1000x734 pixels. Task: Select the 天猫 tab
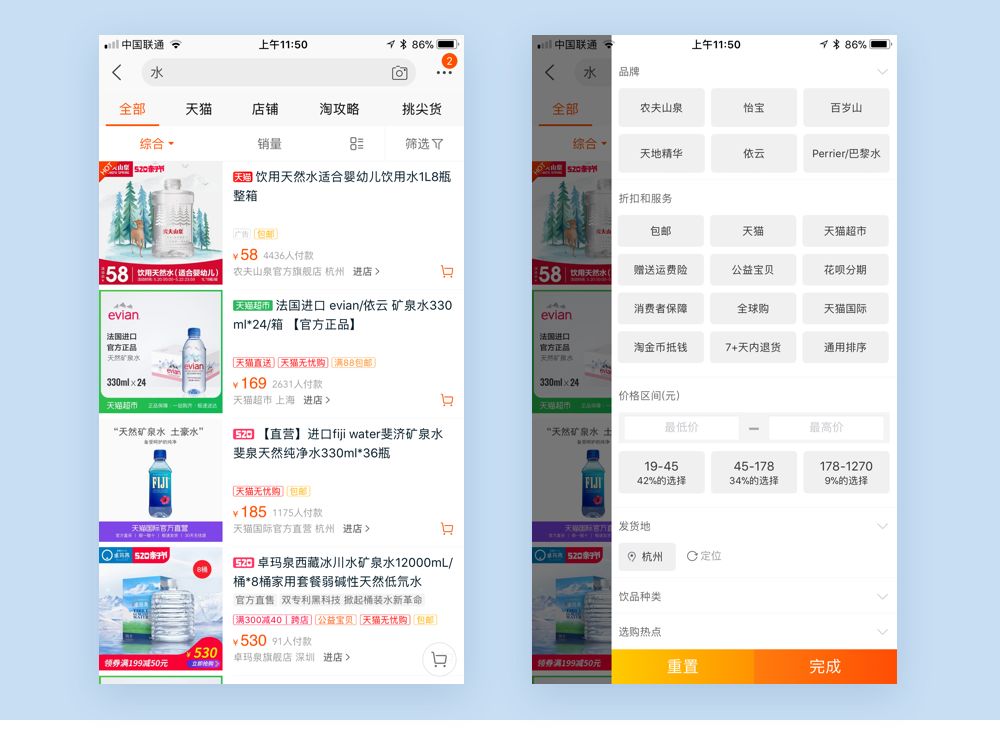tap(198, 109)
